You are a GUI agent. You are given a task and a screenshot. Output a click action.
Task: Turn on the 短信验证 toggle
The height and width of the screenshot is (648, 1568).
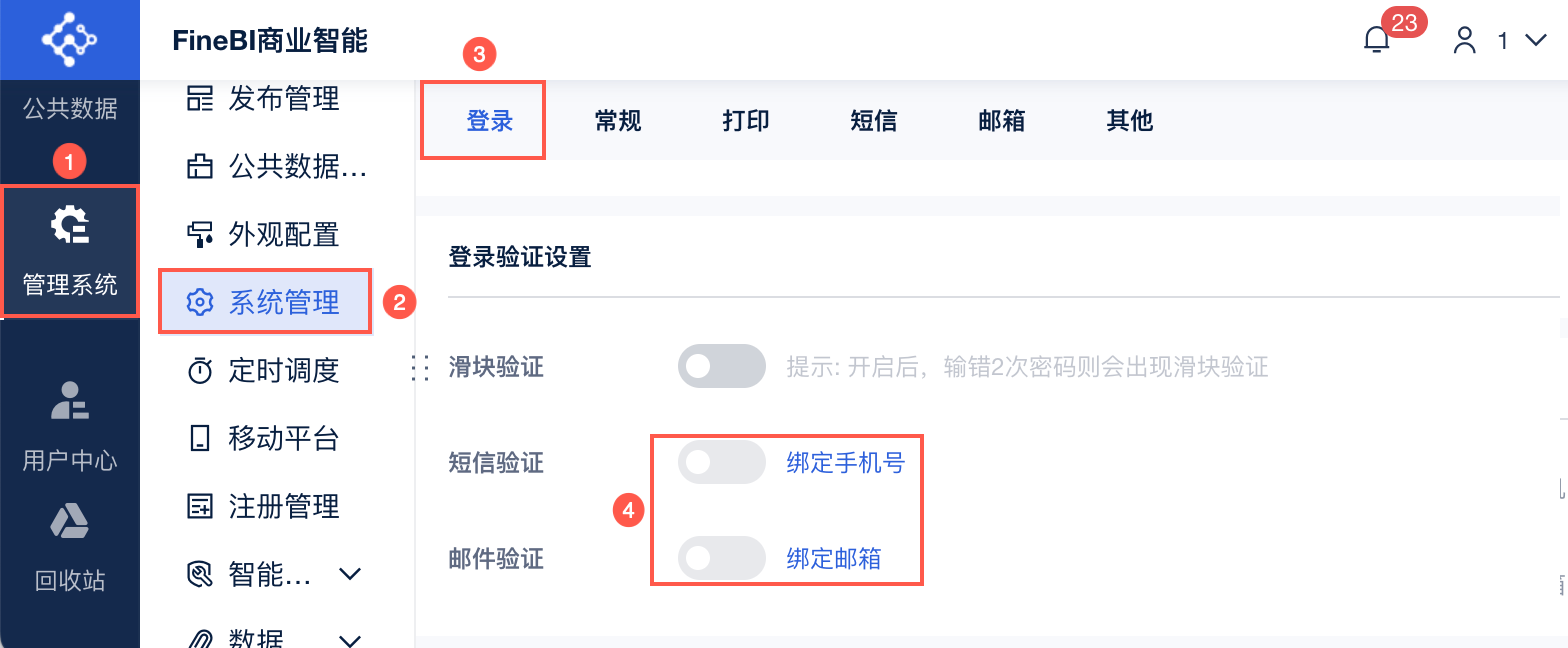721,463
